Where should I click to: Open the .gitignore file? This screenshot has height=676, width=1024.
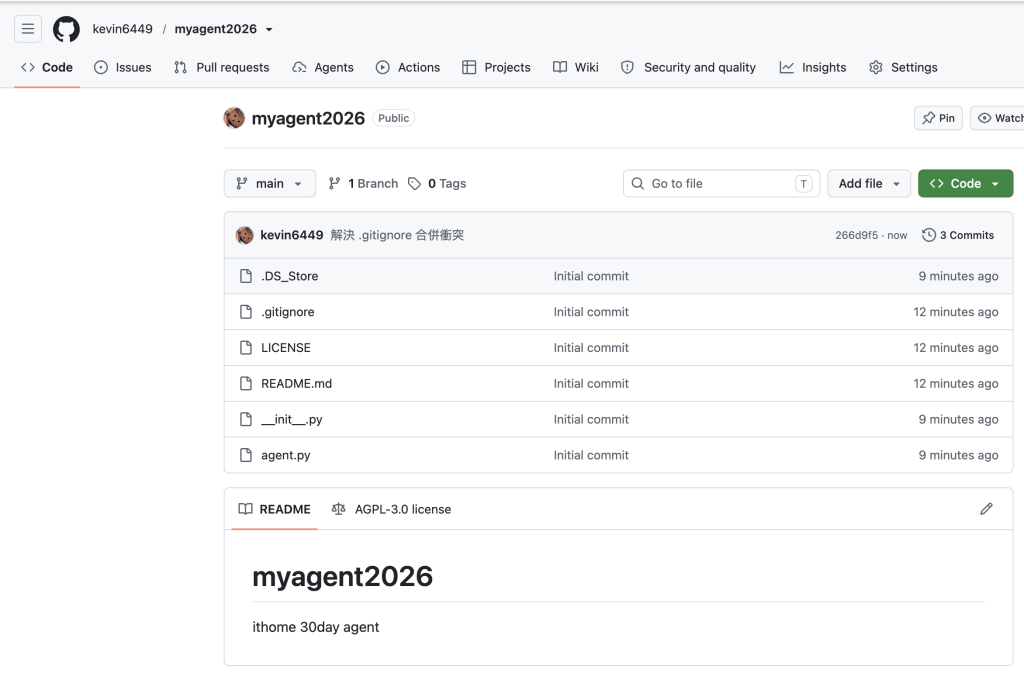[x=287, y=312]
